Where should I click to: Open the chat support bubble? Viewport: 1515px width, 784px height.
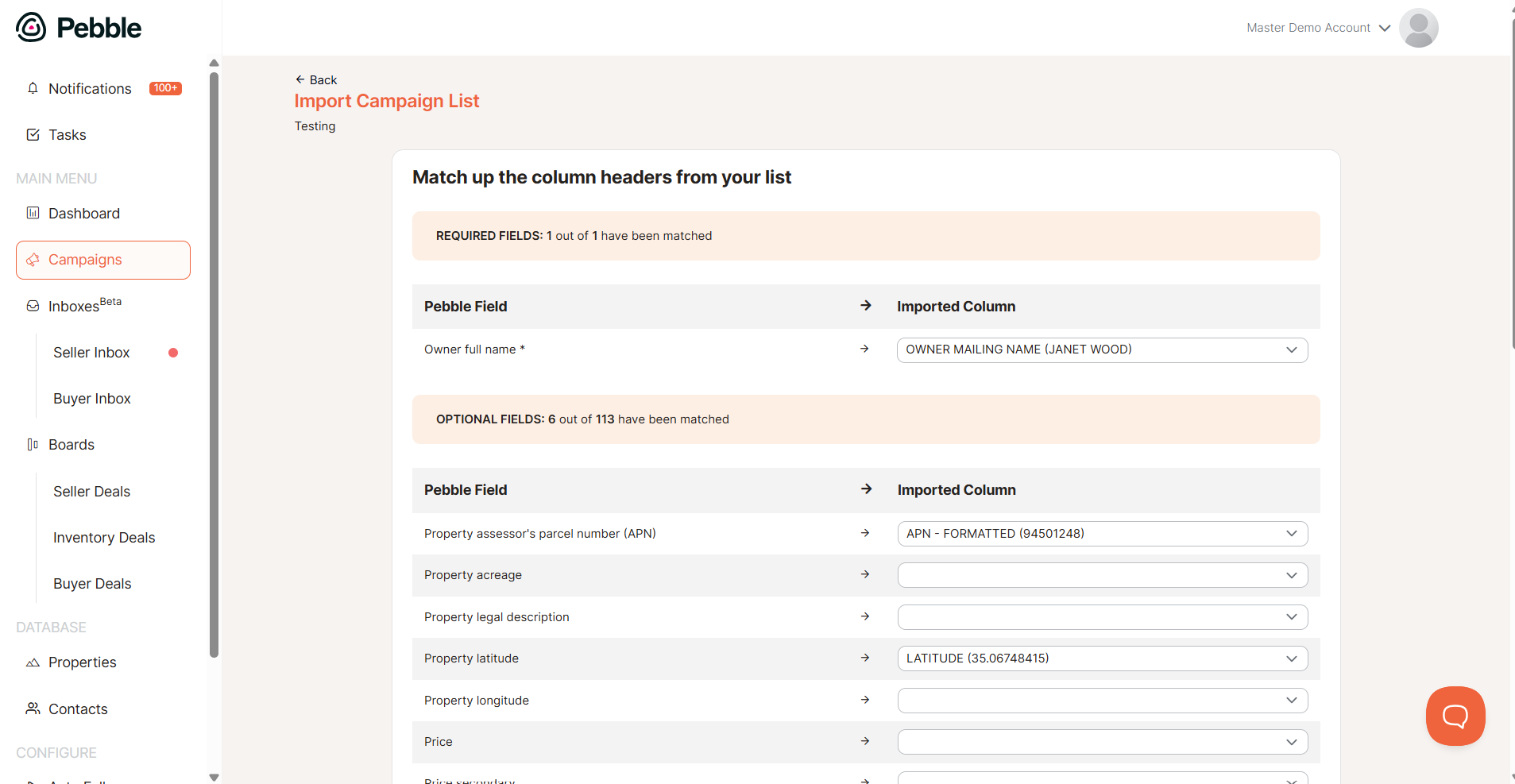click(x=1455, y=716)
